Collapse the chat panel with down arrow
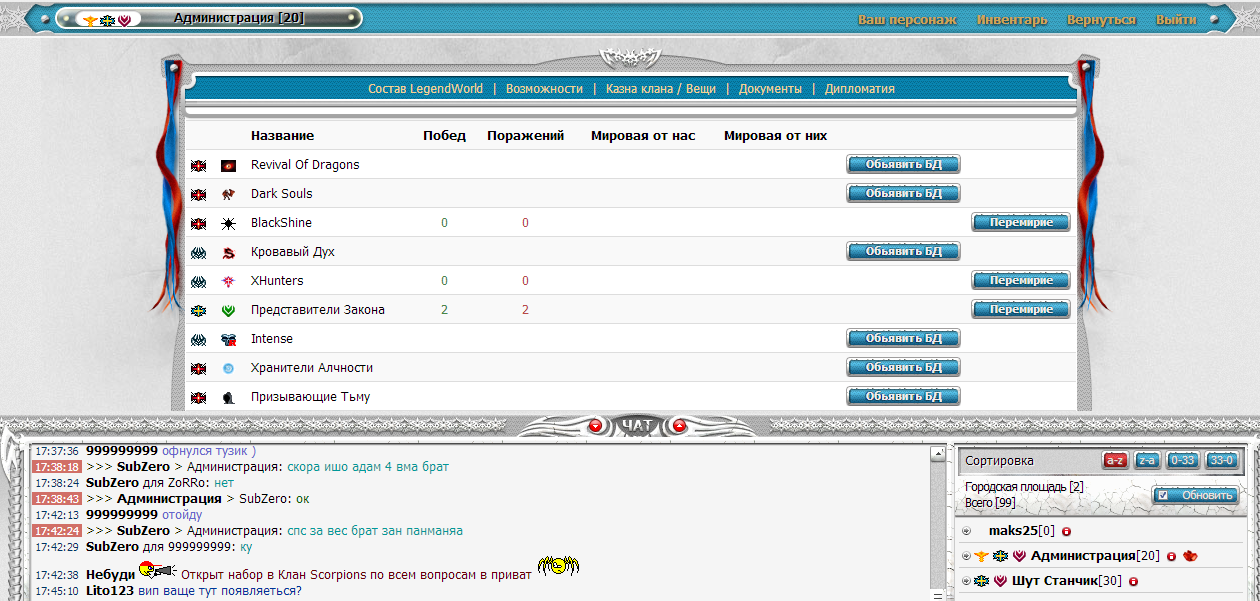The image size is (1260, 601). (x=596, y=426)
